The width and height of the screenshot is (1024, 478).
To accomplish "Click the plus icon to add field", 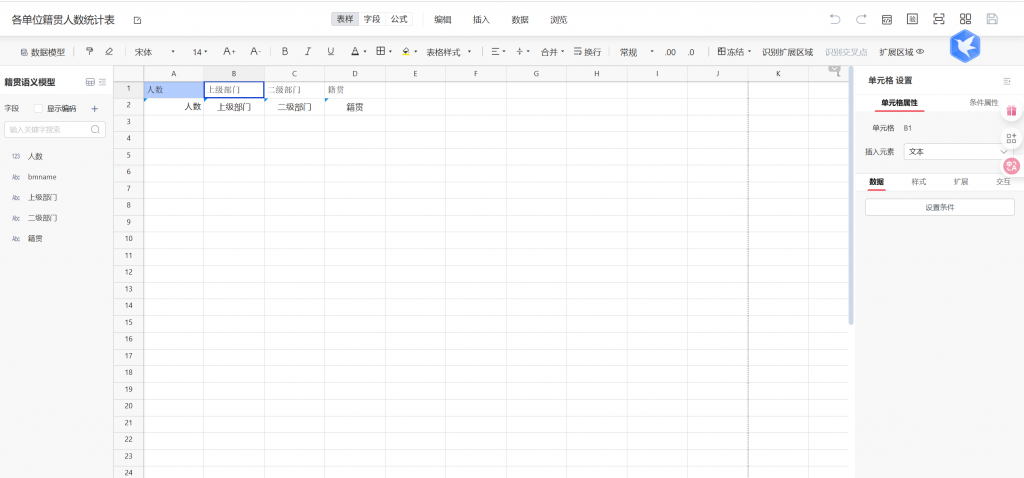I will point(95,108).
